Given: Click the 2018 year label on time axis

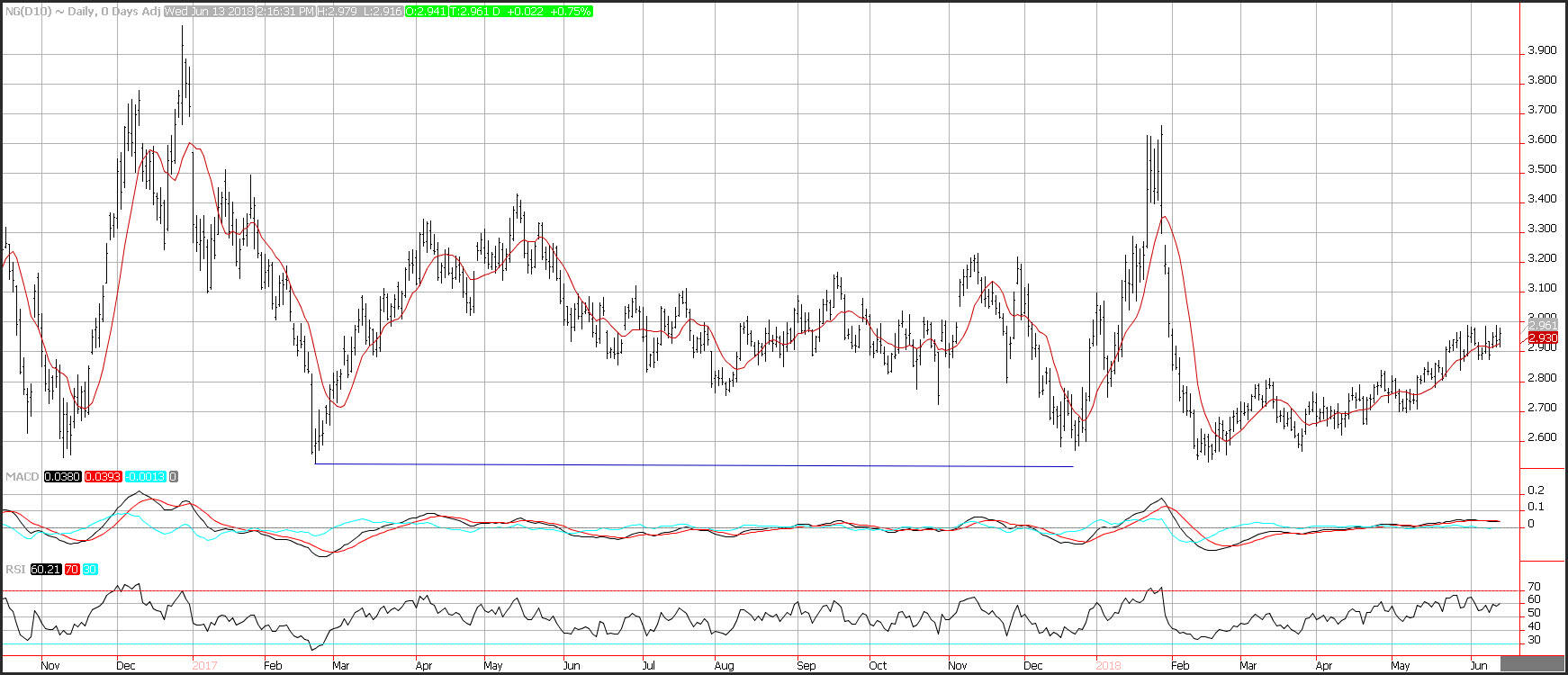Looking at the screenshot, I should coord(1108,666).
